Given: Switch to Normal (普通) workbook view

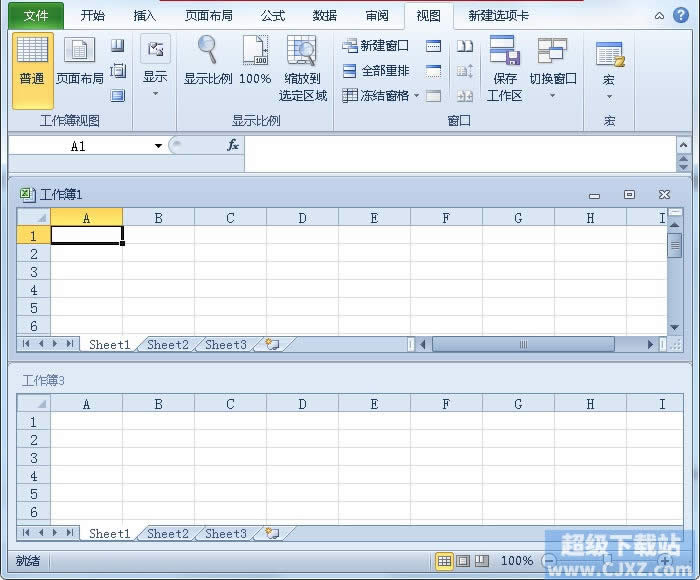Looking at the screenshot, I should click(33, 70).
